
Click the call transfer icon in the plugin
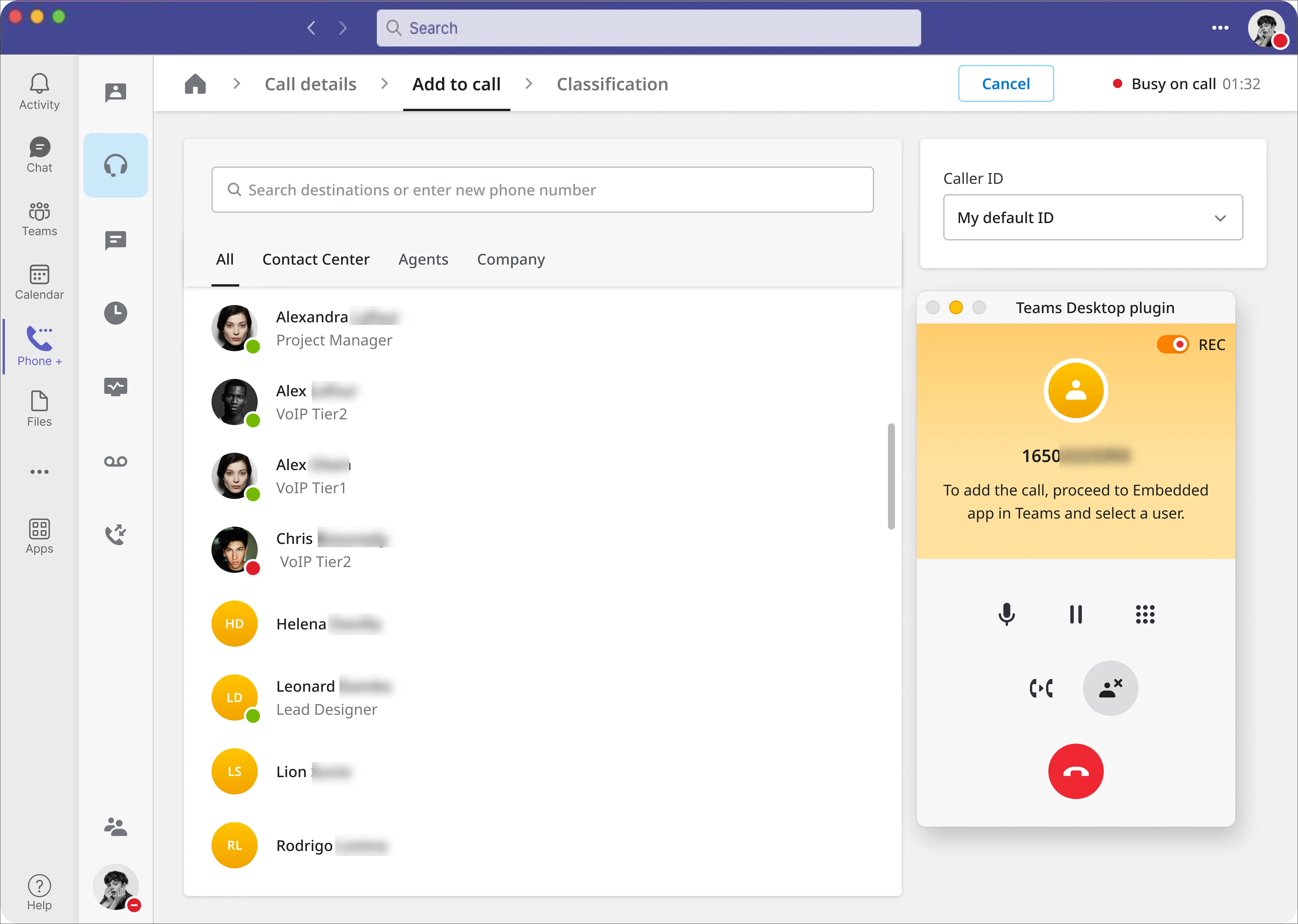click(1041, 688)
